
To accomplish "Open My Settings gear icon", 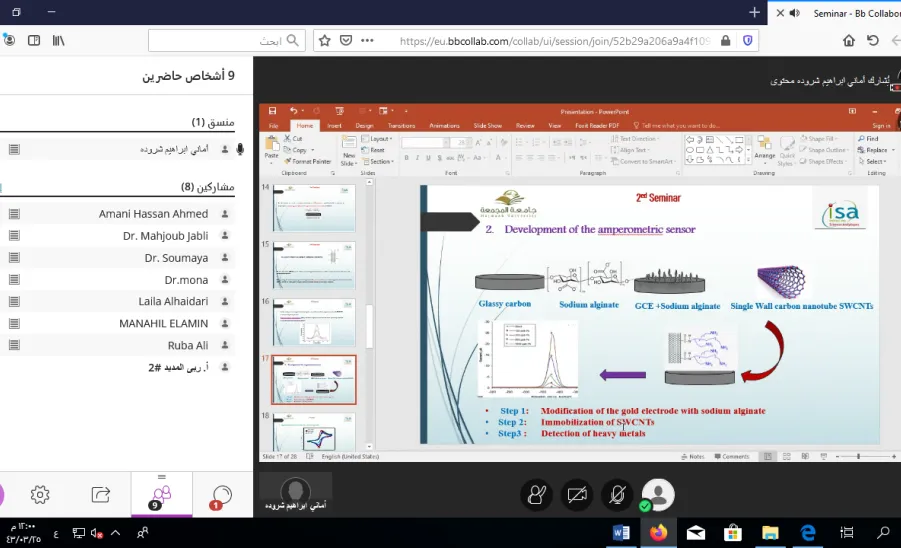I will (x=40, y=495).
